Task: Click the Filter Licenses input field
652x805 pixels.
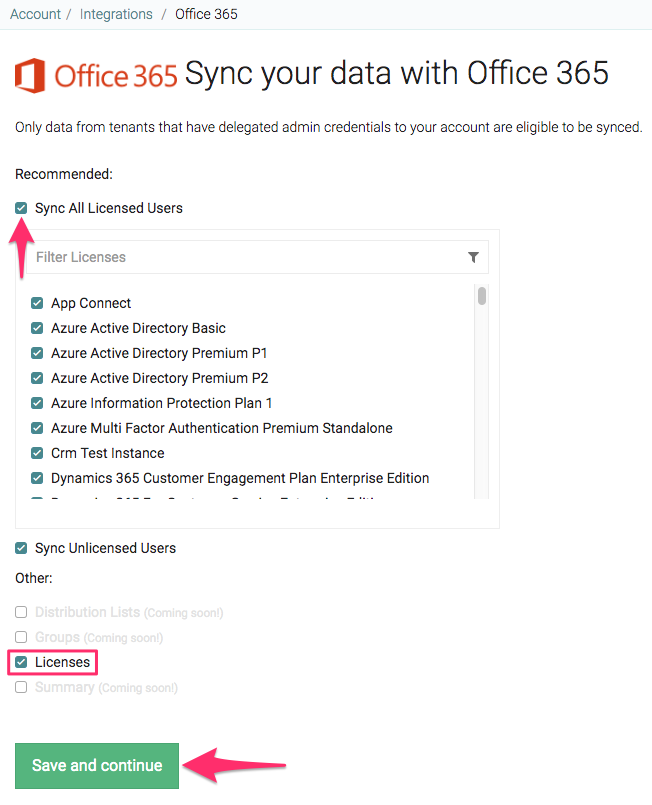Action: (x=240, y=257)
